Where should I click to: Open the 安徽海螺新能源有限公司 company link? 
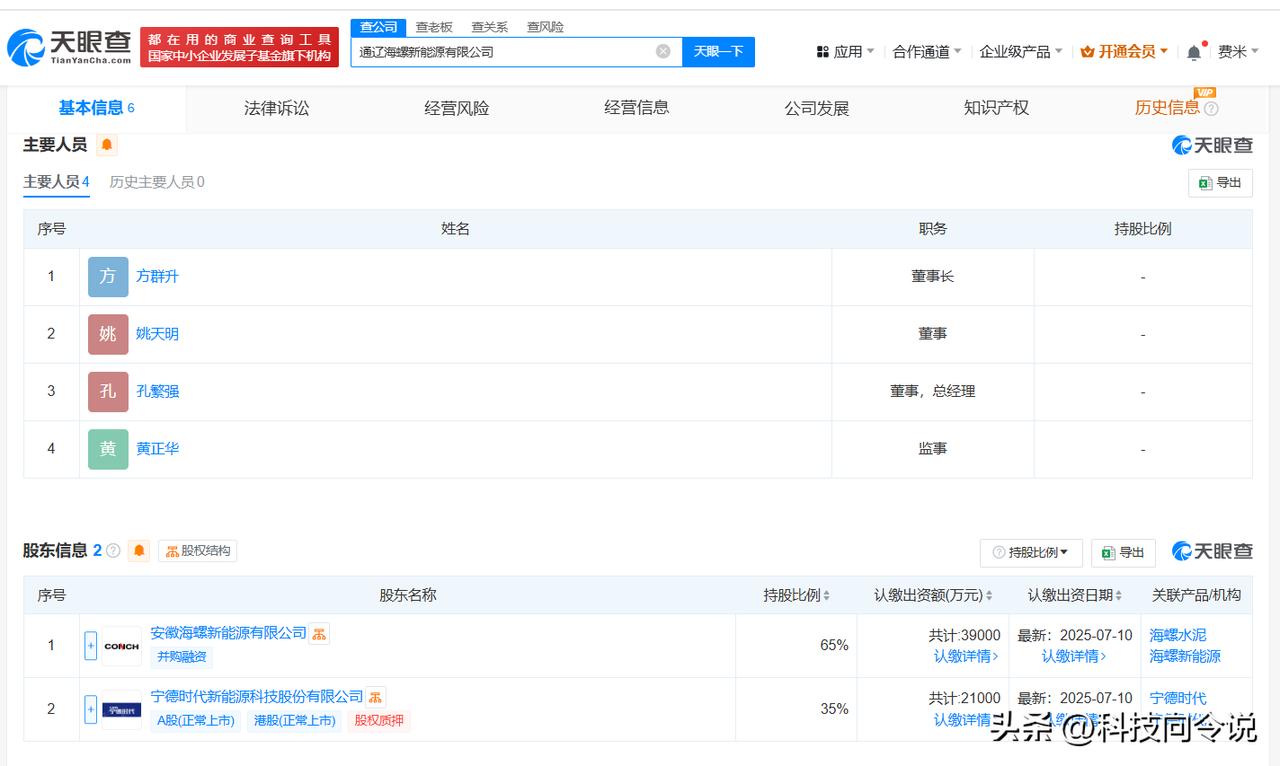pyautogui.click(x=228, y=633)
